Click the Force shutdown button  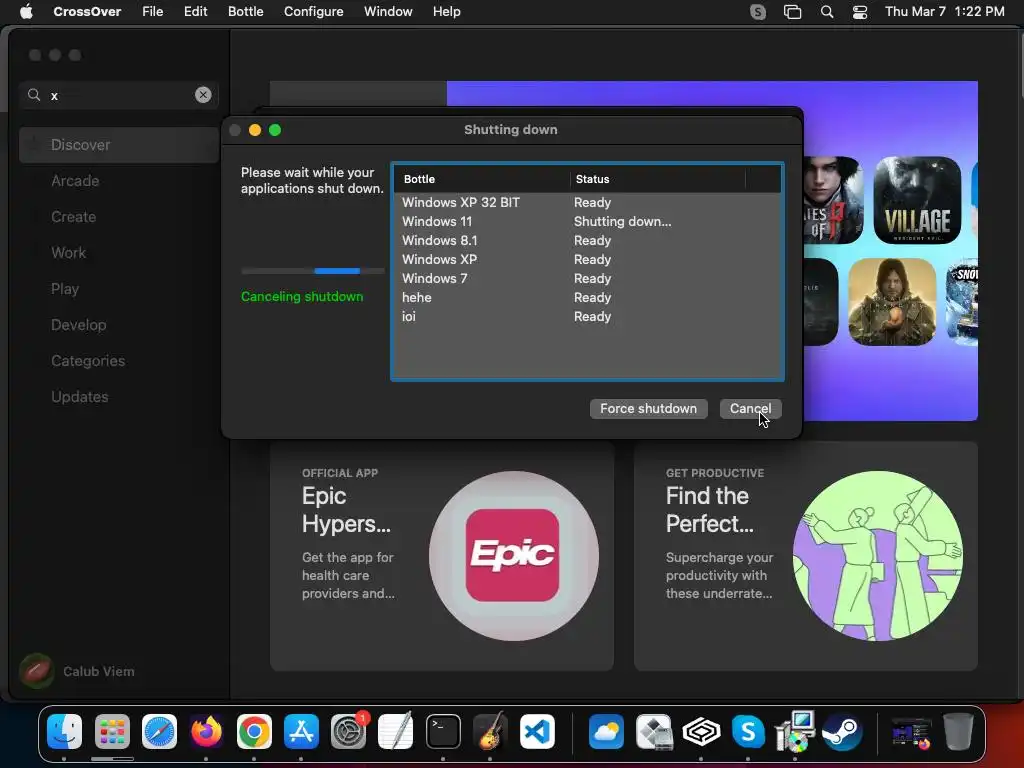click(x=648, y=409)
